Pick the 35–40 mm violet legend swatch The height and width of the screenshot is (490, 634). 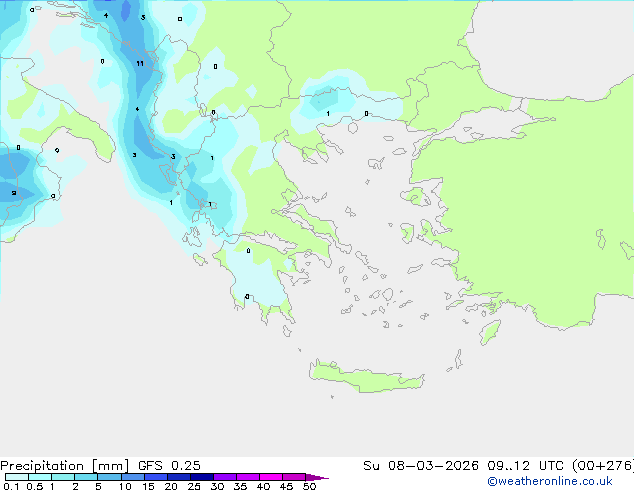pos(247,477)
